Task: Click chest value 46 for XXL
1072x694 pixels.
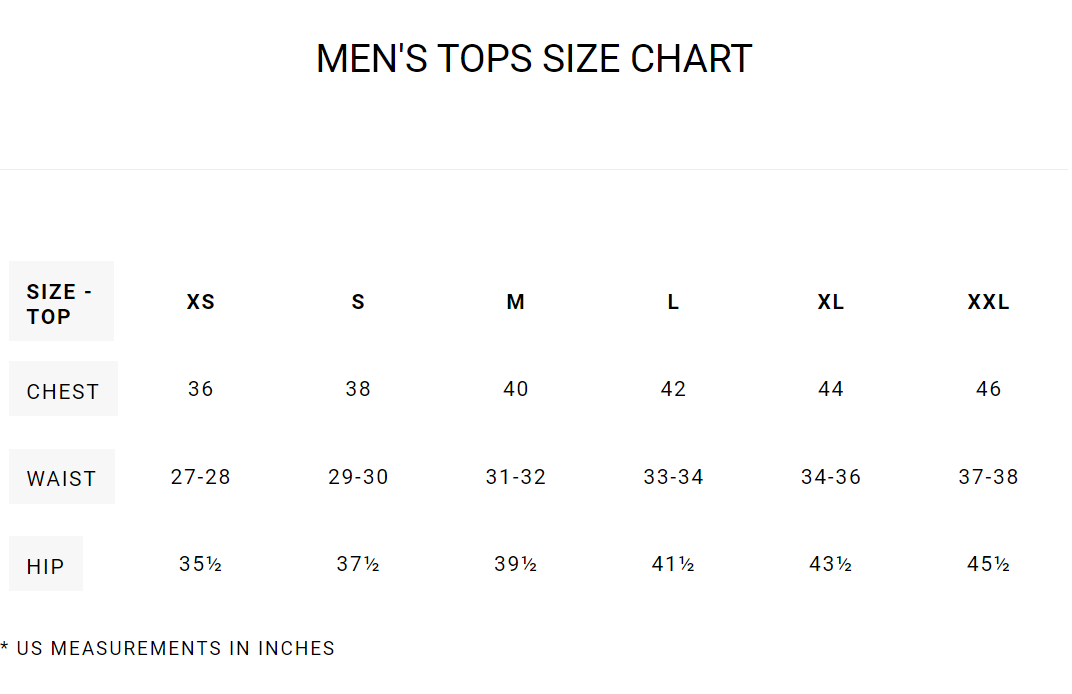Action: point(988,389)
